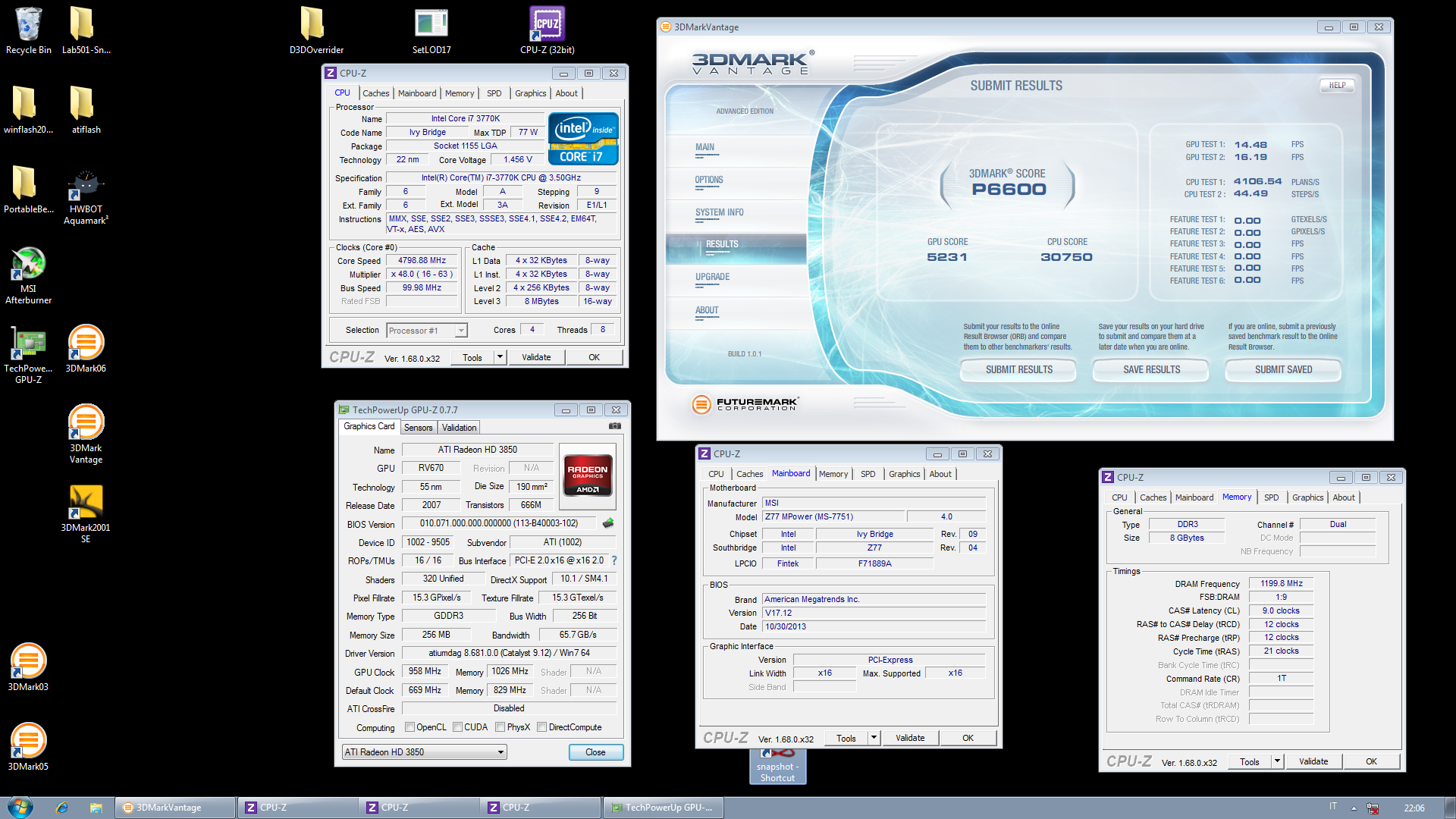Launch the 3DMark03 desktop shortcut
1456x819 pixels.
click(x=28, y=667)
